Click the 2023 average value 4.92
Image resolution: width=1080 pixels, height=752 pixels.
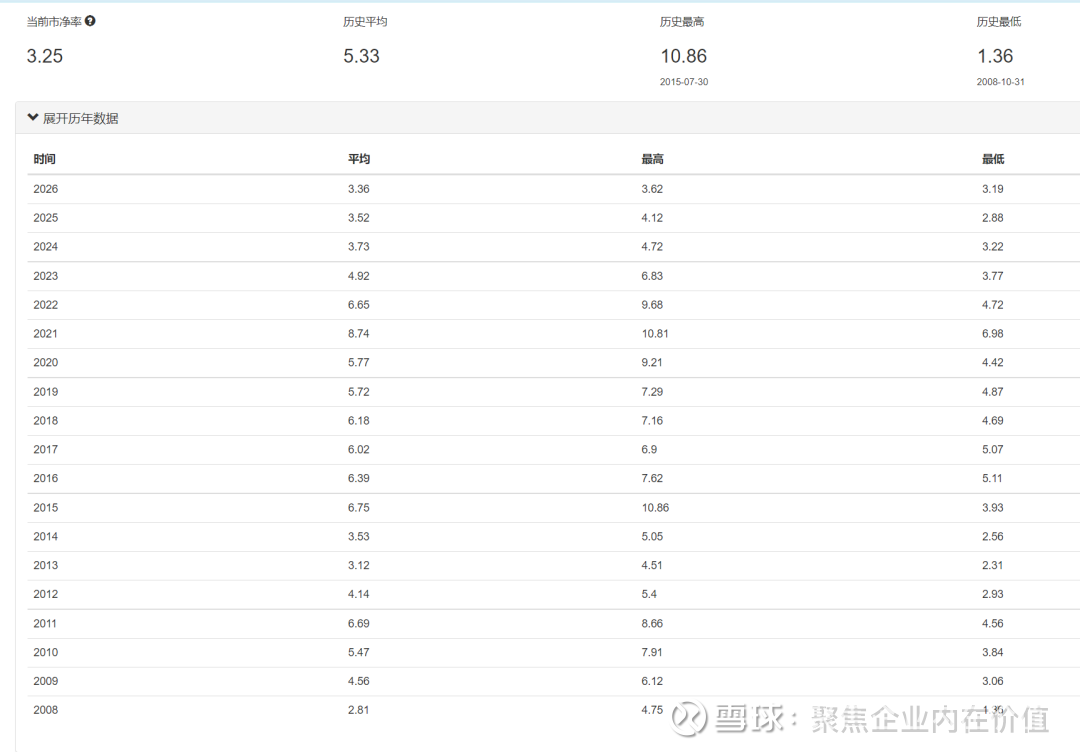point(359,276)
